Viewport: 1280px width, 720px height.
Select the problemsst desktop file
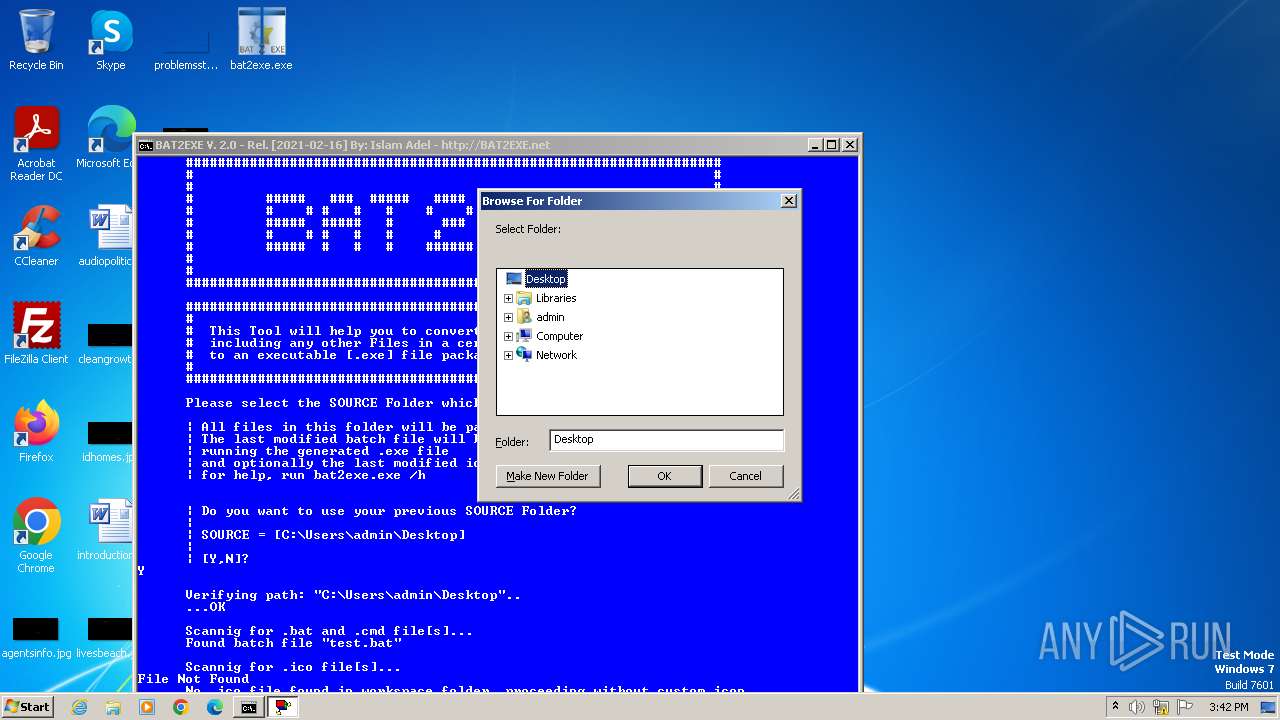pos(186,48)
